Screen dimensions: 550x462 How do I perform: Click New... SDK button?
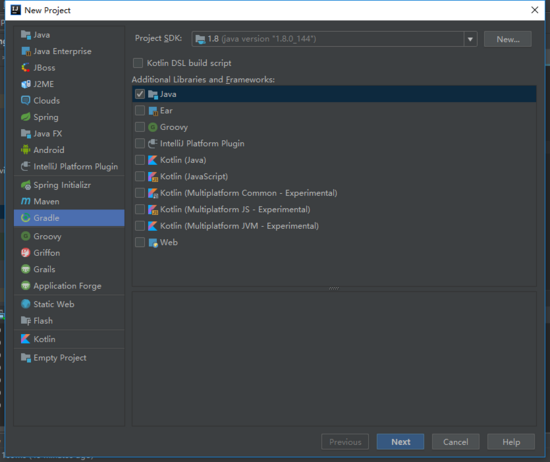pyautogui.click(x=508, y=39)
